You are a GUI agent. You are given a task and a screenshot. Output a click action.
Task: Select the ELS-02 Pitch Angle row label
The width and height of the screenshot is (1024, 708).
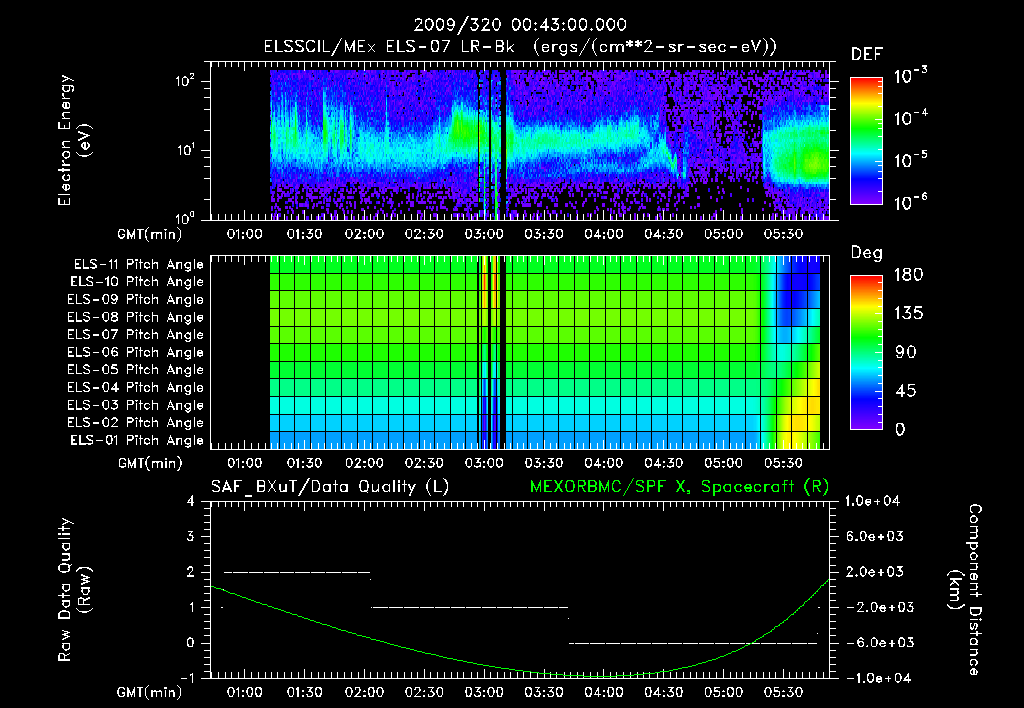click(x=136, y=423)
